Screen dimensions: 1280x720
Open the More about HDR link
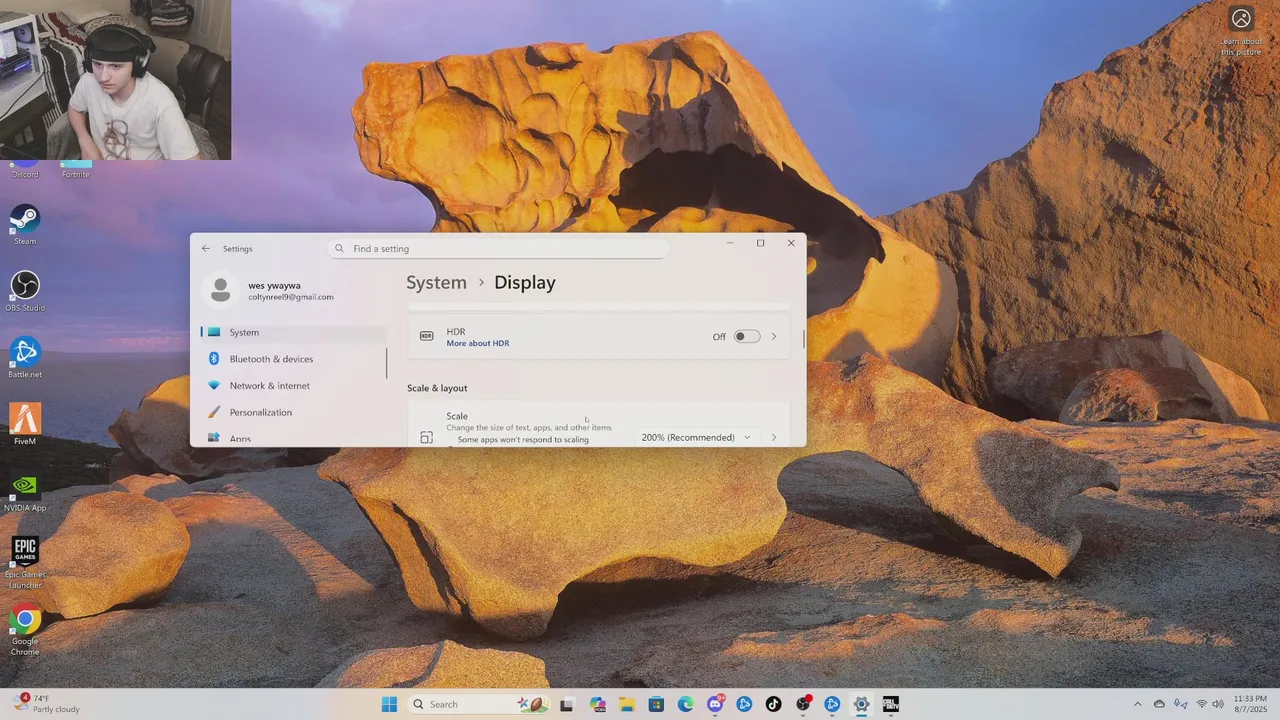tap(478, 344)
